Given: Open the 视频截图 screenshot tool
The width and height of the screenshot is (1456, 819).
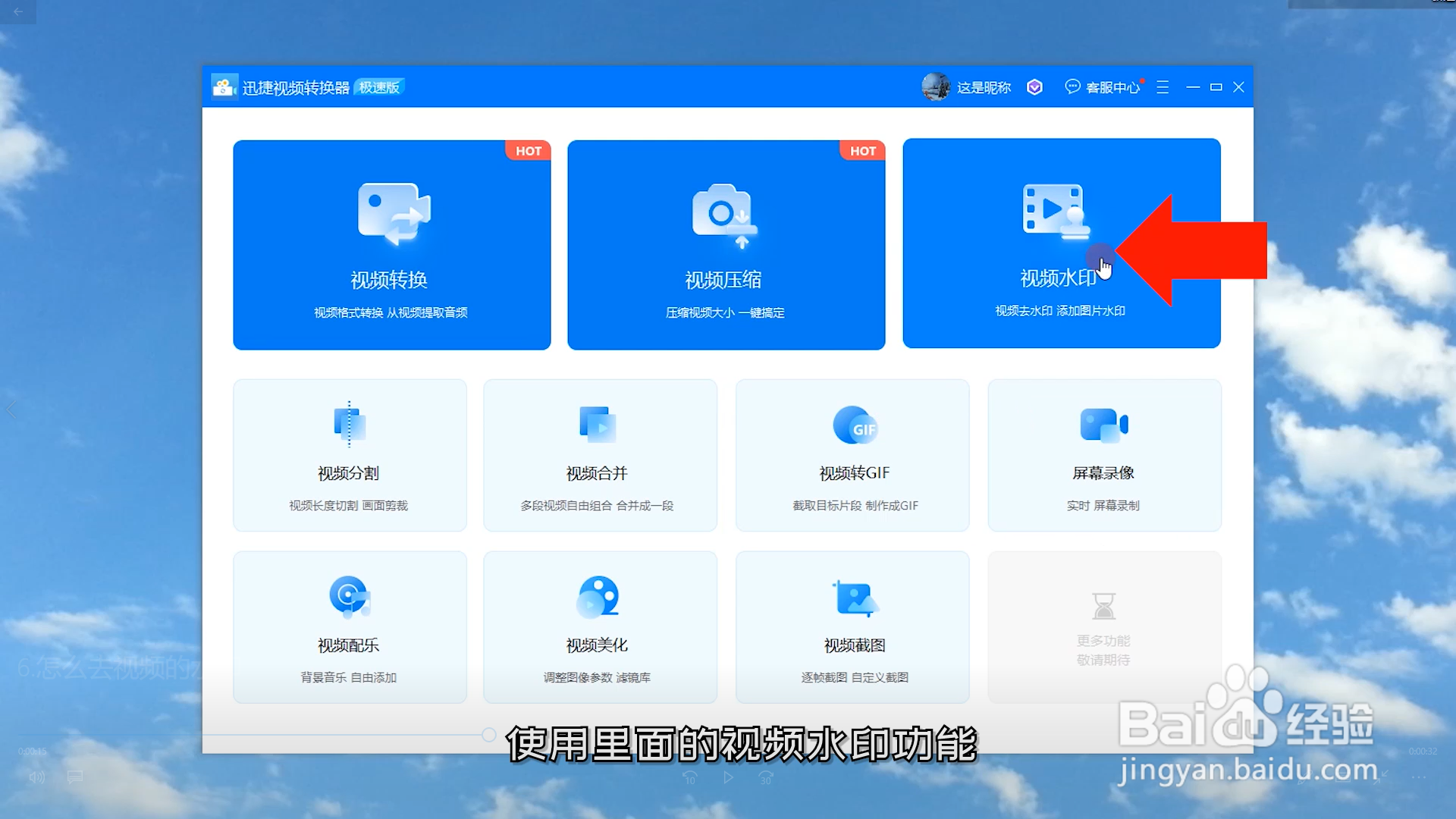Looking at the screenshot, I should point(852,627).
